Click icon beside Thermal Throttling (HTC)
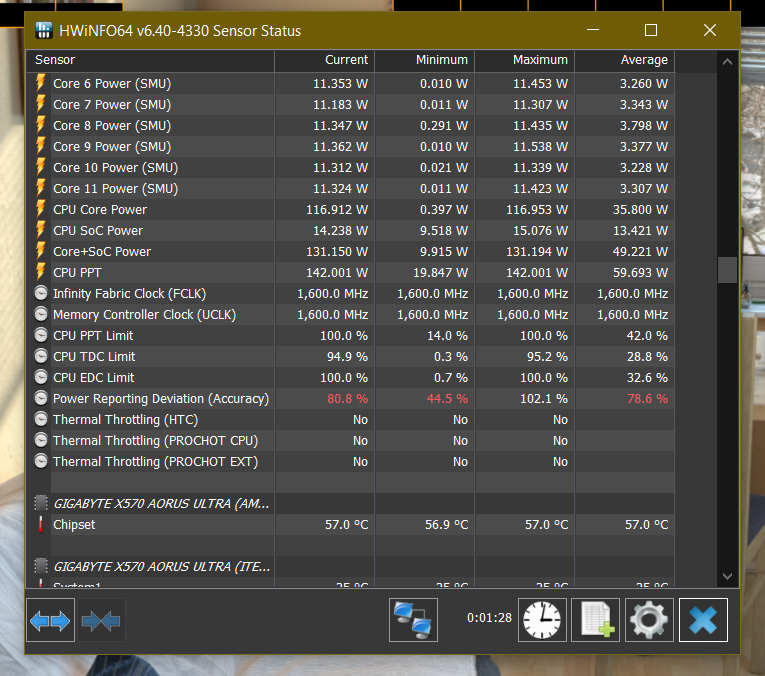Image resolution: width=765 pixels, height=676 pixels. (x=41, y=419)
